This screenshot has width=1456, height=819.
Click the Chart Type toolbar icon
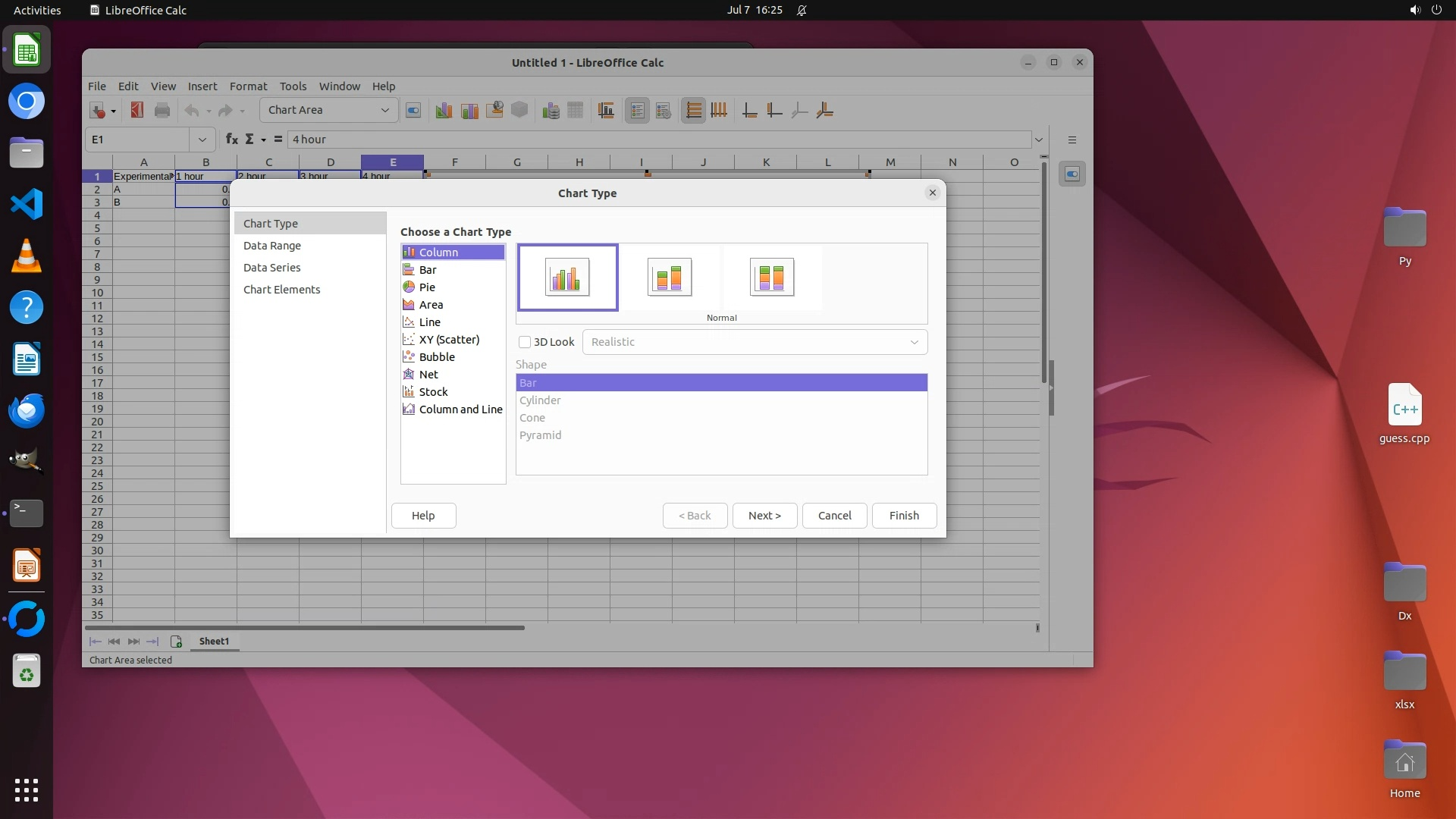tap(444, 111)
